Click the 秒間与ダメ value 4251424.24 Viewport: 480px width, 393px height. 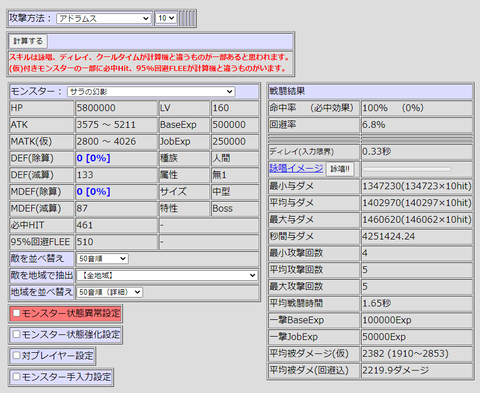(x=389, y=236)
